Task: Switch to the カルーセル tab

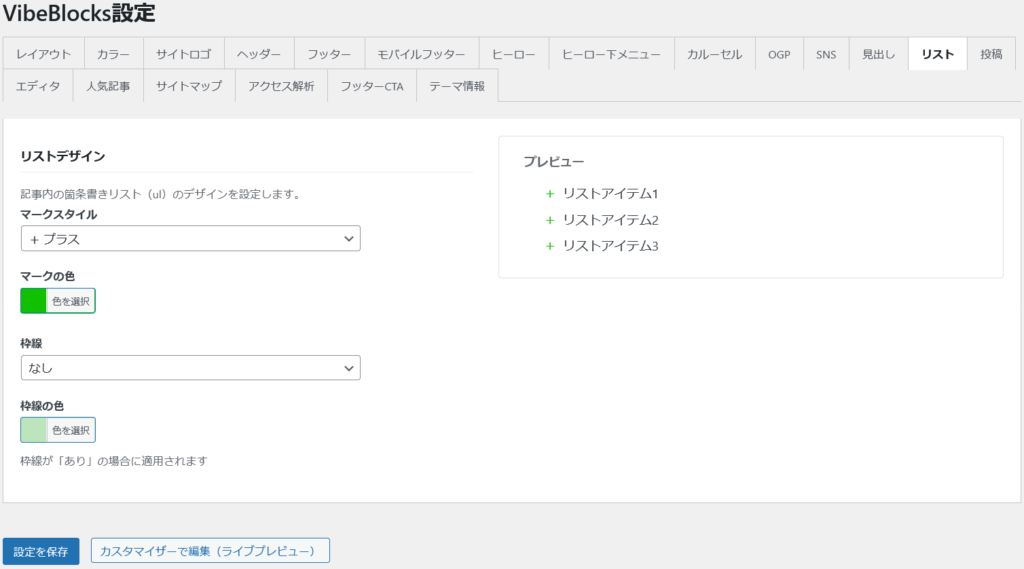Action: [x=715, y=54]
